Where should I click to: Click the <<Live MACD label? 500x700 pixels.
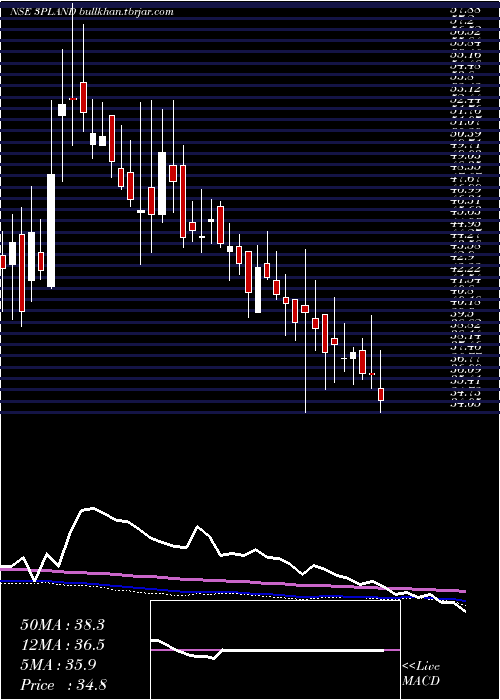point(421,674)
